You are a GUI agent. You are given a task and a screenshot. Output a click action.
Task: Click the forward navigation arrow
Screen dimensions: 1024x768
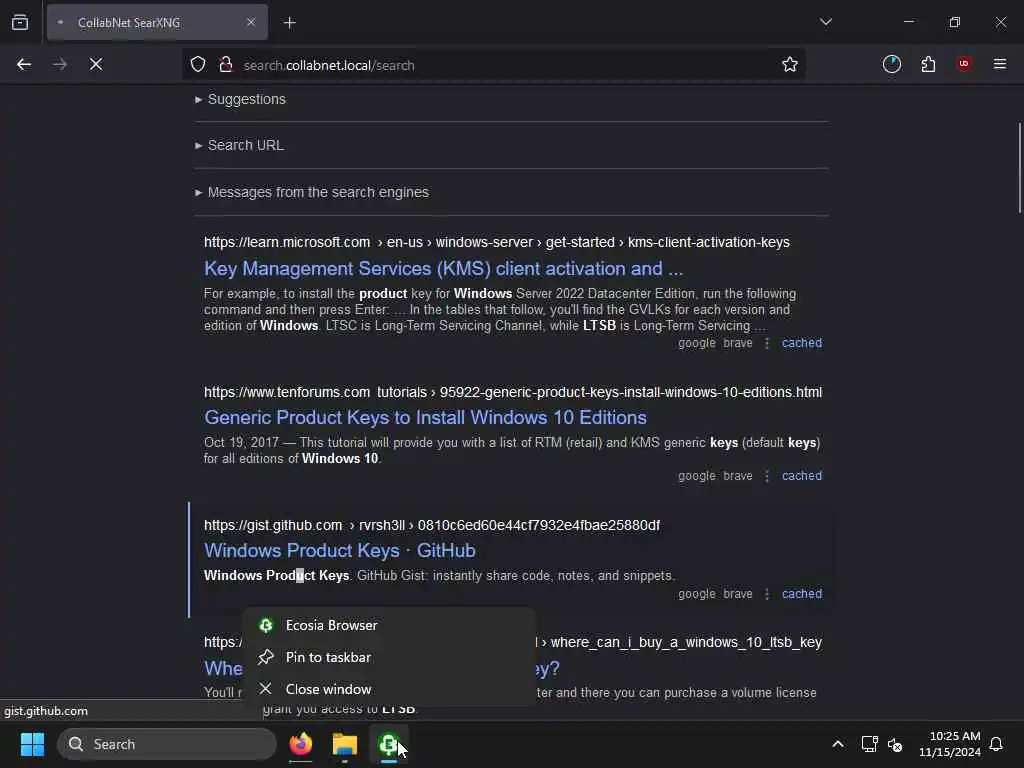coord(59,64)
